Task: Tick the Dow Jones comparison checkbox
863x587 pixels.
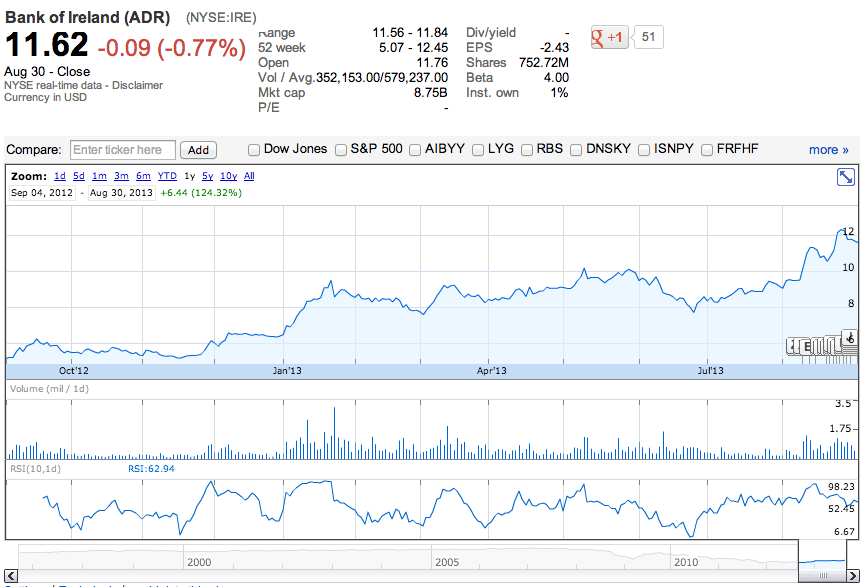Action: click(254, 150)
